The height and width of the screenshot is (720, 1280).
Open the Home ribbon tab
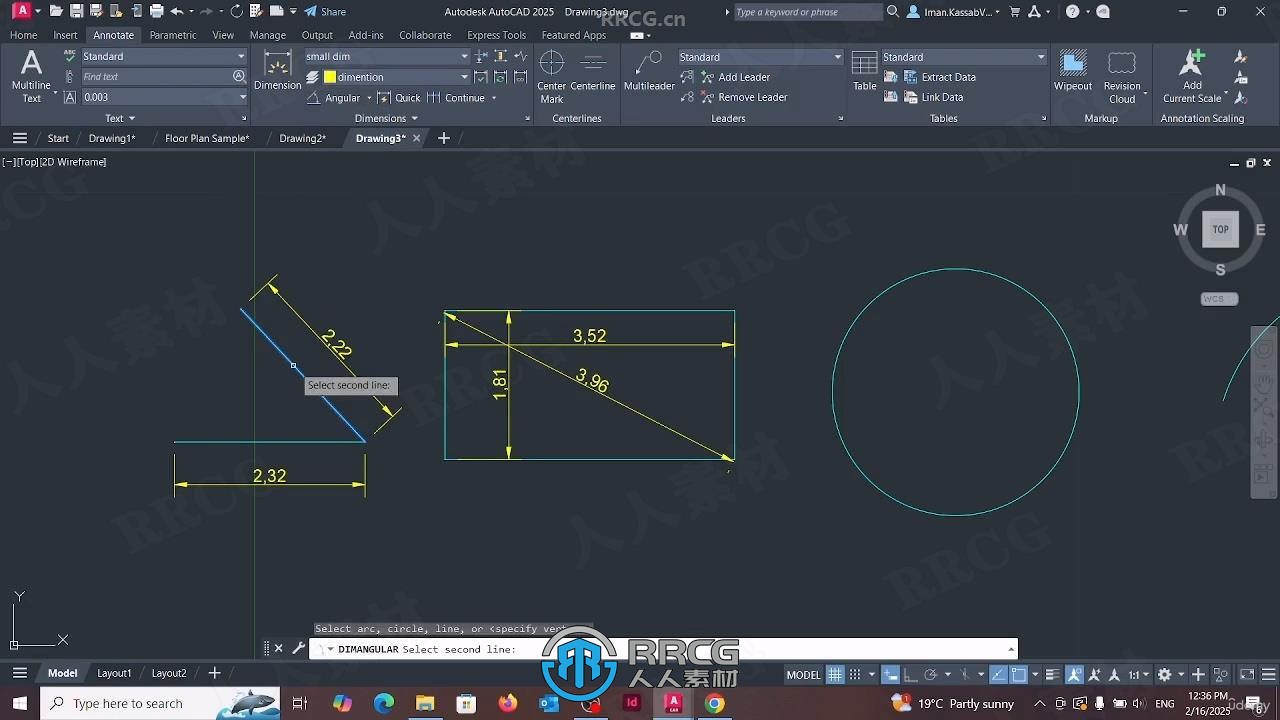click(23, 35)
